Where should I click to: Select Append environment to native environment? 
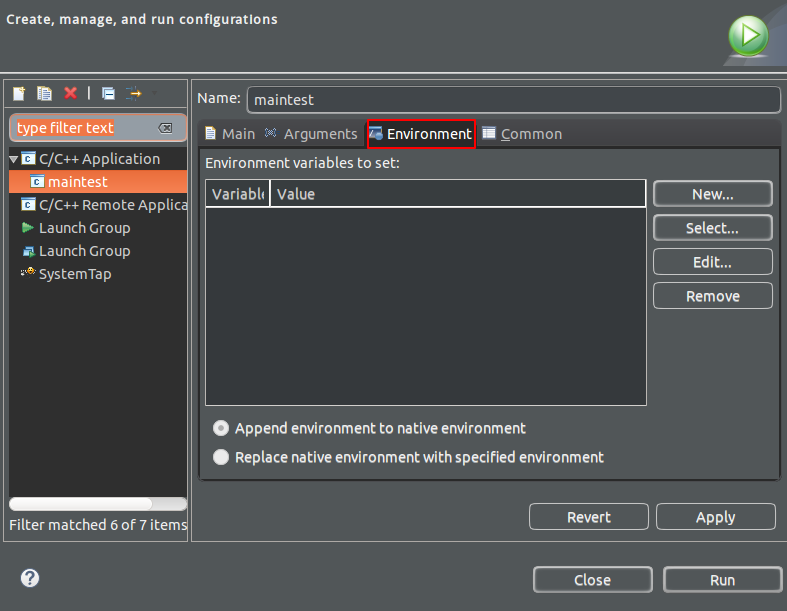(x=369, y=428)
